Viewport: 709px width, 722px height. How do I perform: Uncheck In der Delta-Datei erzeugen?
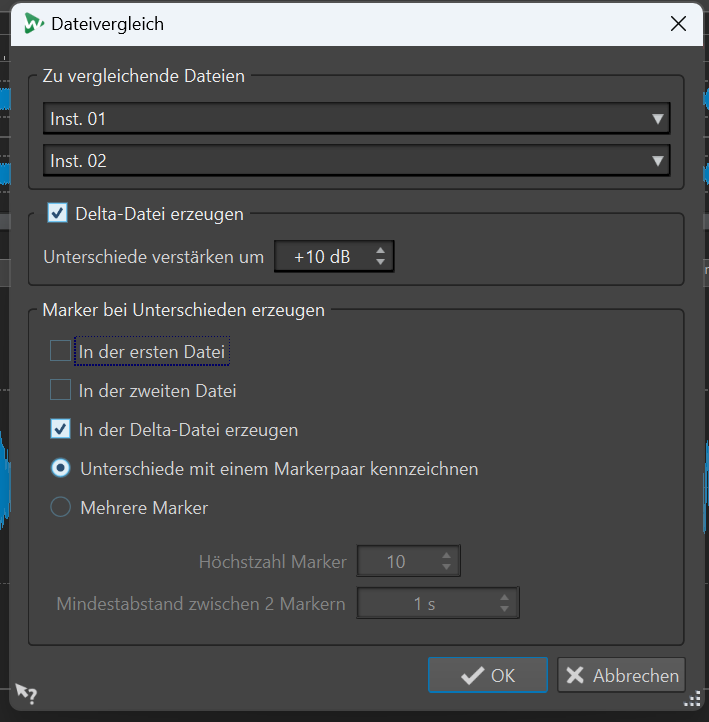(x=61, y=430)
